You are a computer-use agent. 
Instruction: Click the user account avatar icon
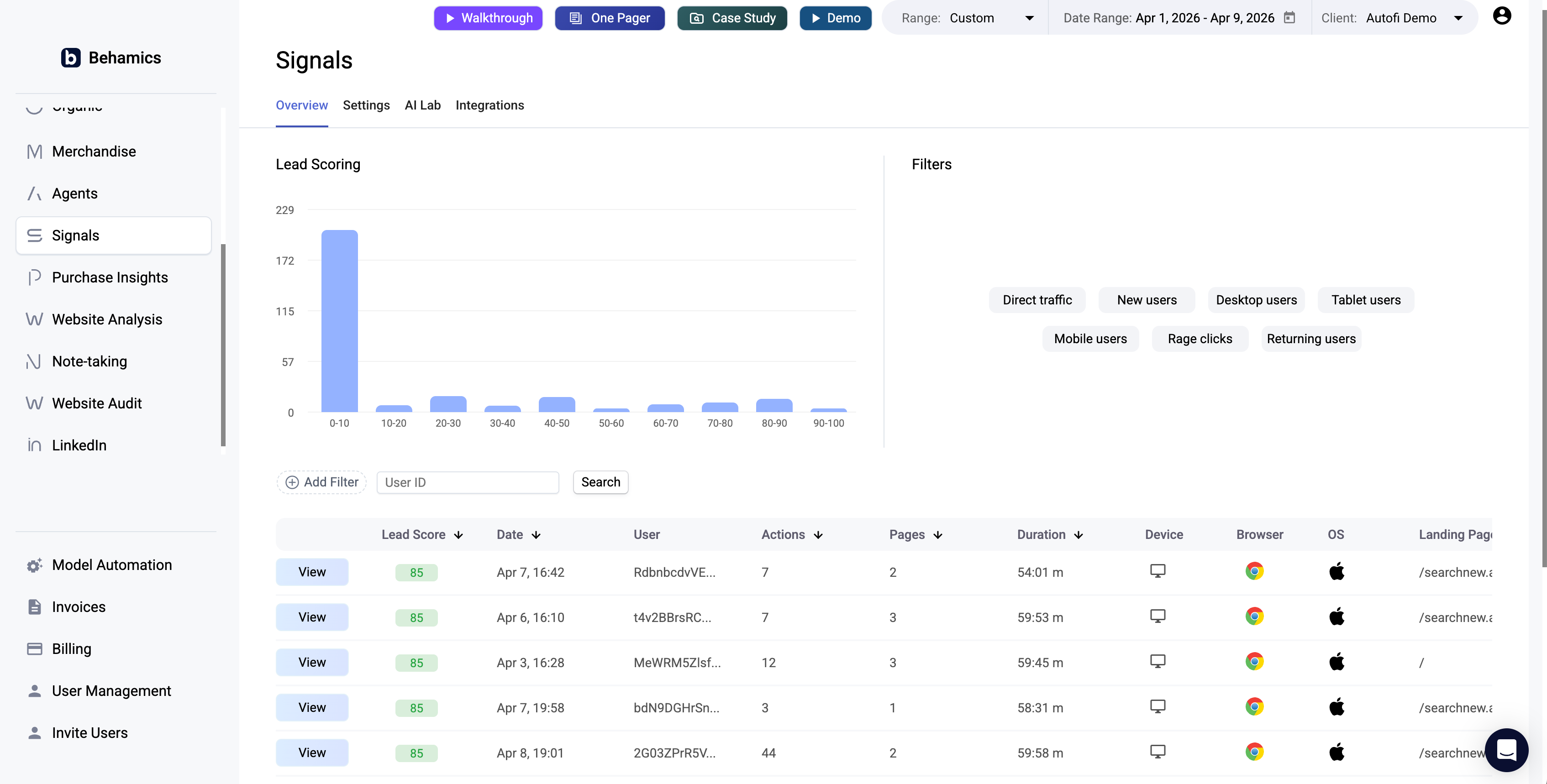pos(1501,16)
